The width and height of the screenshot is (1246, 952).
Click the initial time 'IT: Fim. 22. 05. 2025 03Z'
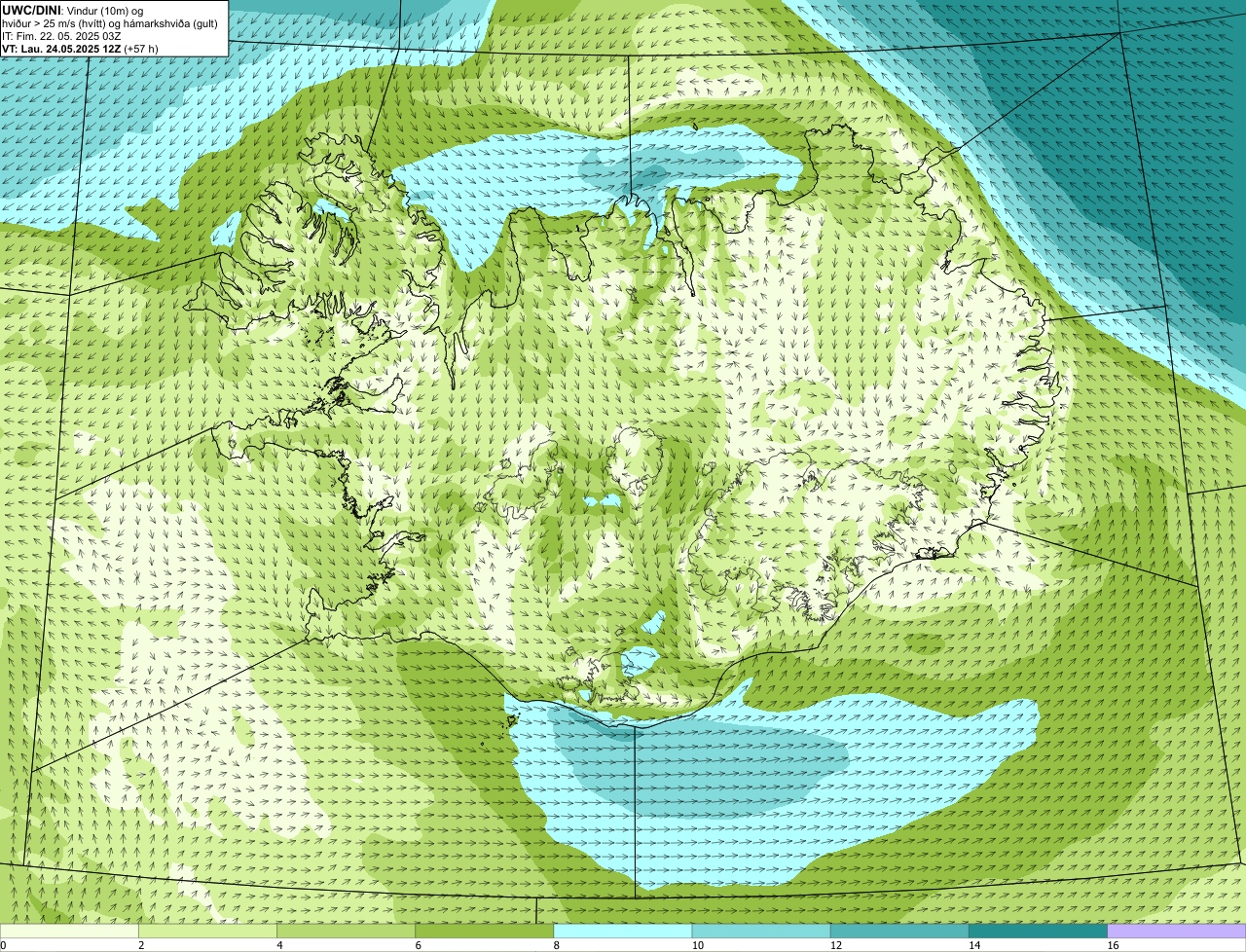click(x=61, y=36)
